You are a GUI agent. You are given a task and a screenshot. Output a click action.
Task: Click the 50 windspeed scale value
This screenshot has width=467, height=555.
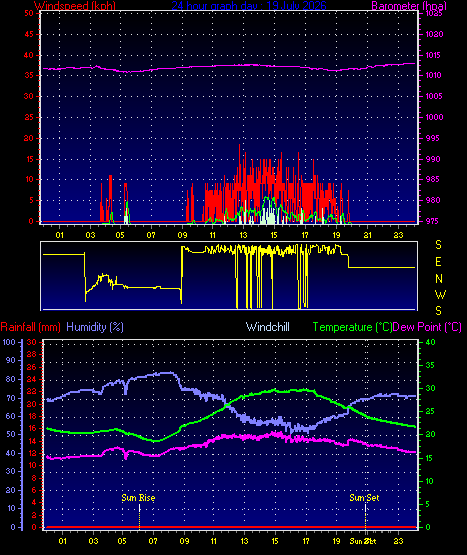tap(29, 13)
